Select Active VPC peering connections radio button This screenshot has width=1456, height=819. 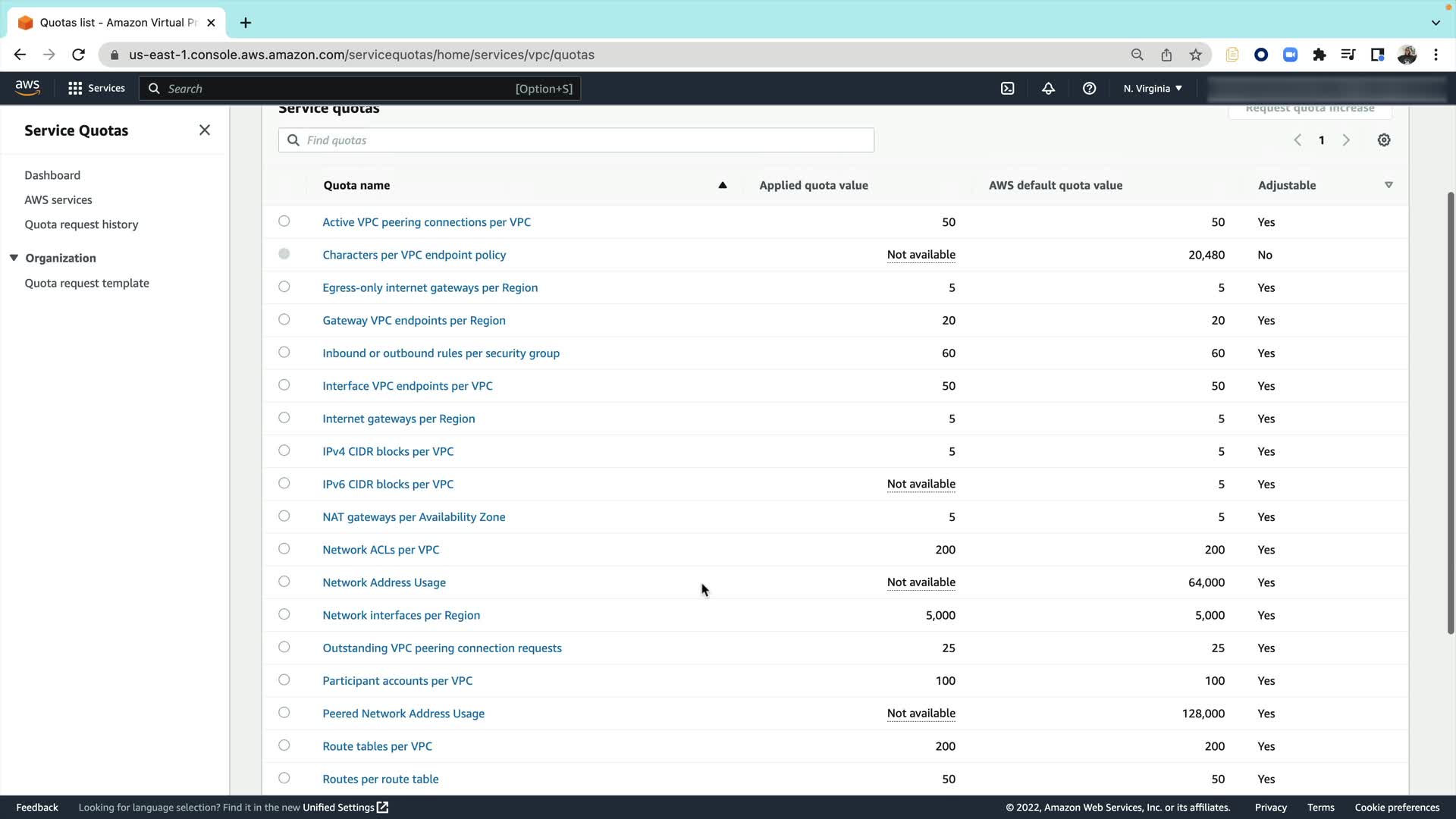pyautogui.click(x=284, y=221)
